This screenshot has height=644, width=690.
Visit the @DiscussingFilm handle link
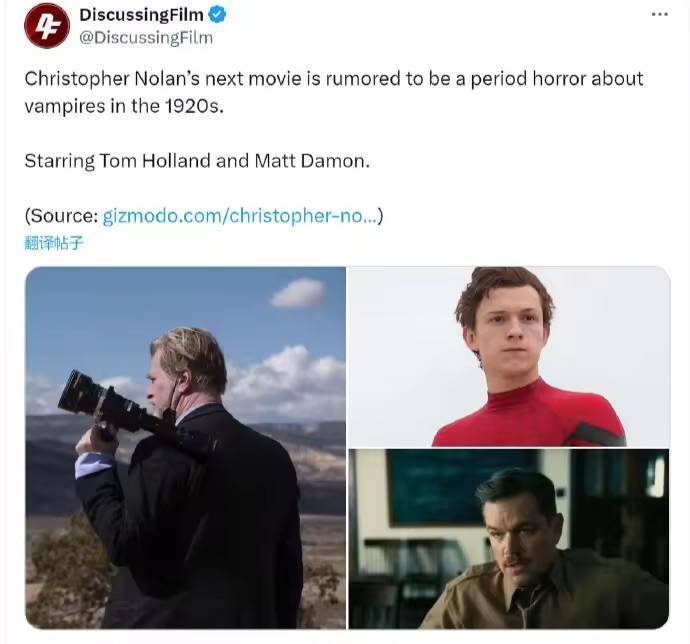point(146,38)
